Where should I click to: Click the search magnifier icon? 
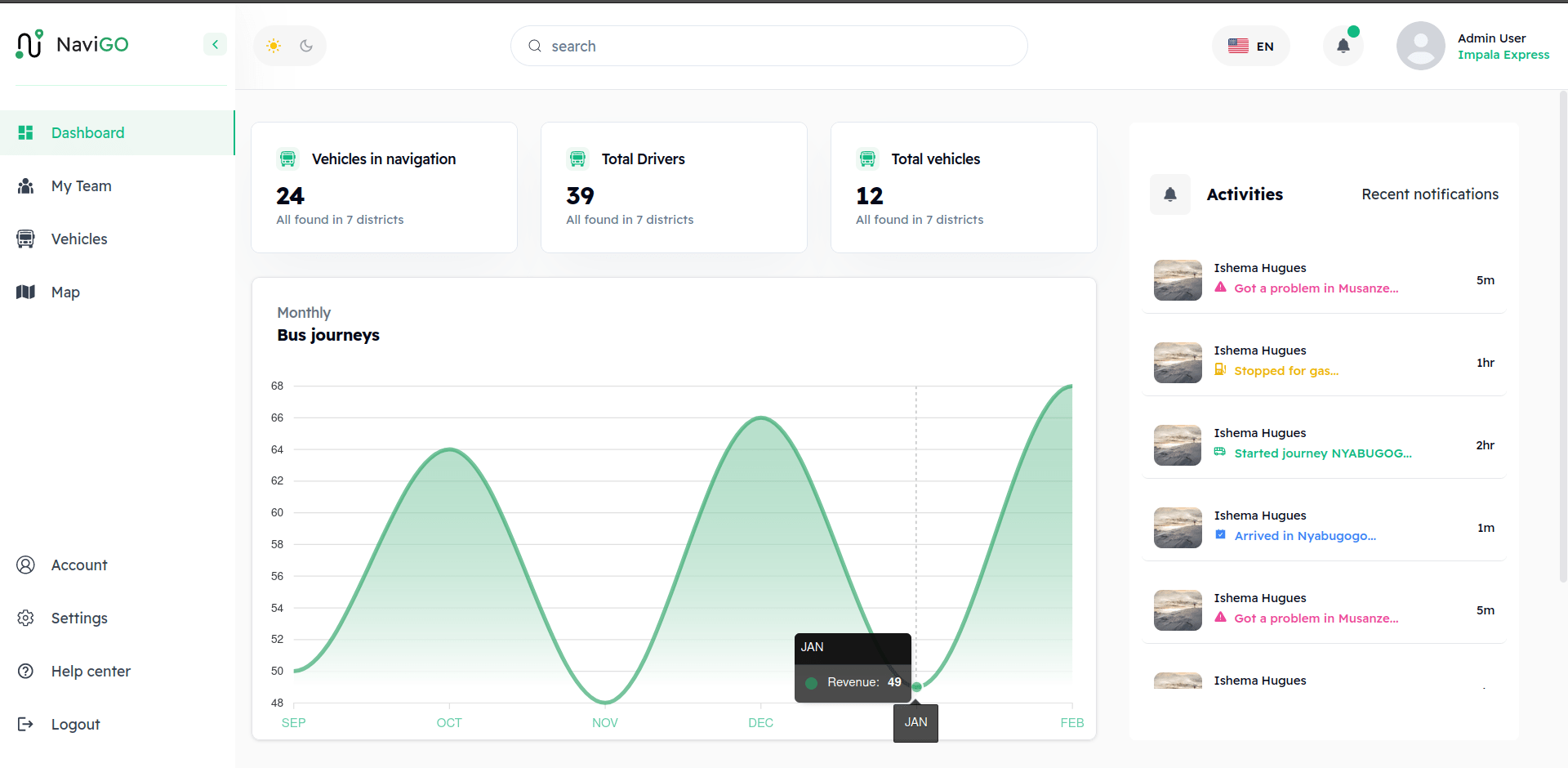[x=535, y=46]
